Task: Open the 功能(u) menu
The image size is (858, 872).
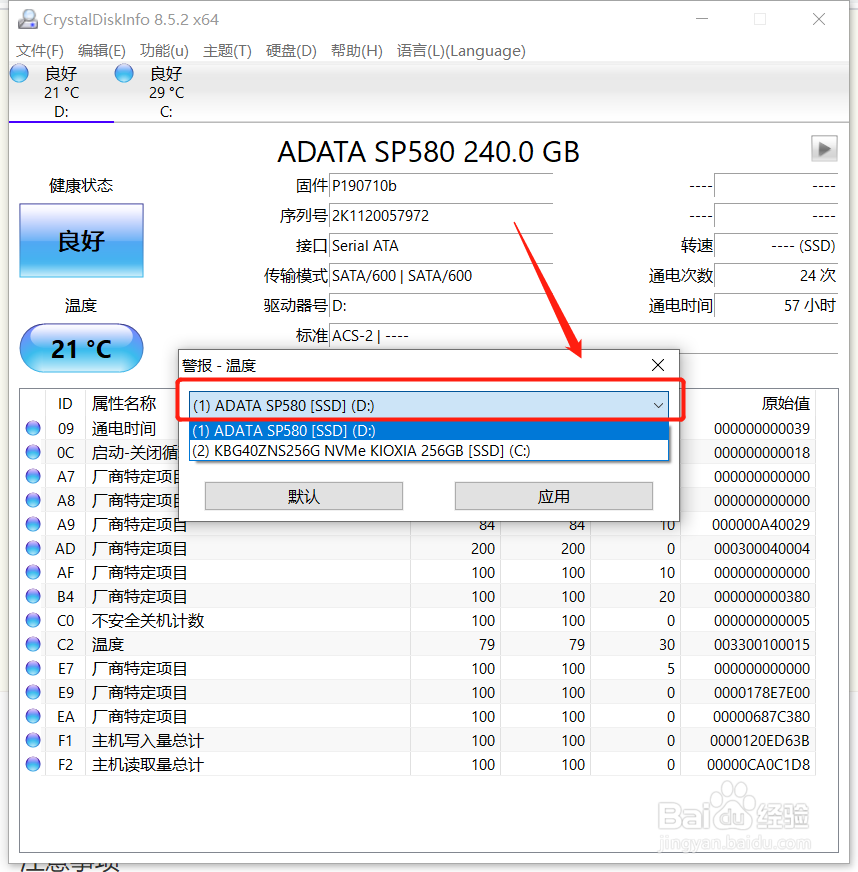Action: click(x=164, y=51)
